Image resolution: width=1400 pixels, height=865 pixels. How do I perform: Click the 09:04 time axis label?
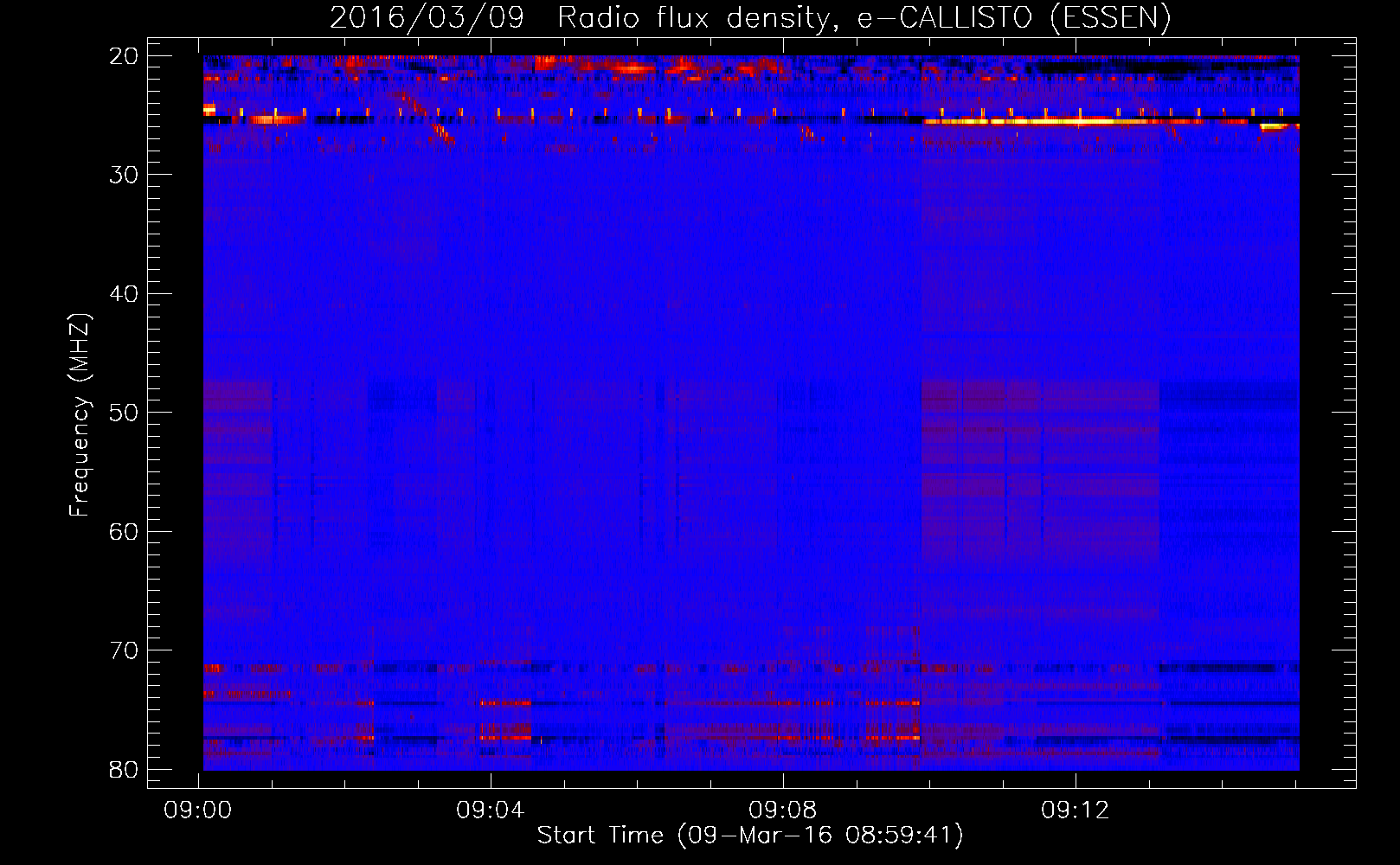point(491,811)
